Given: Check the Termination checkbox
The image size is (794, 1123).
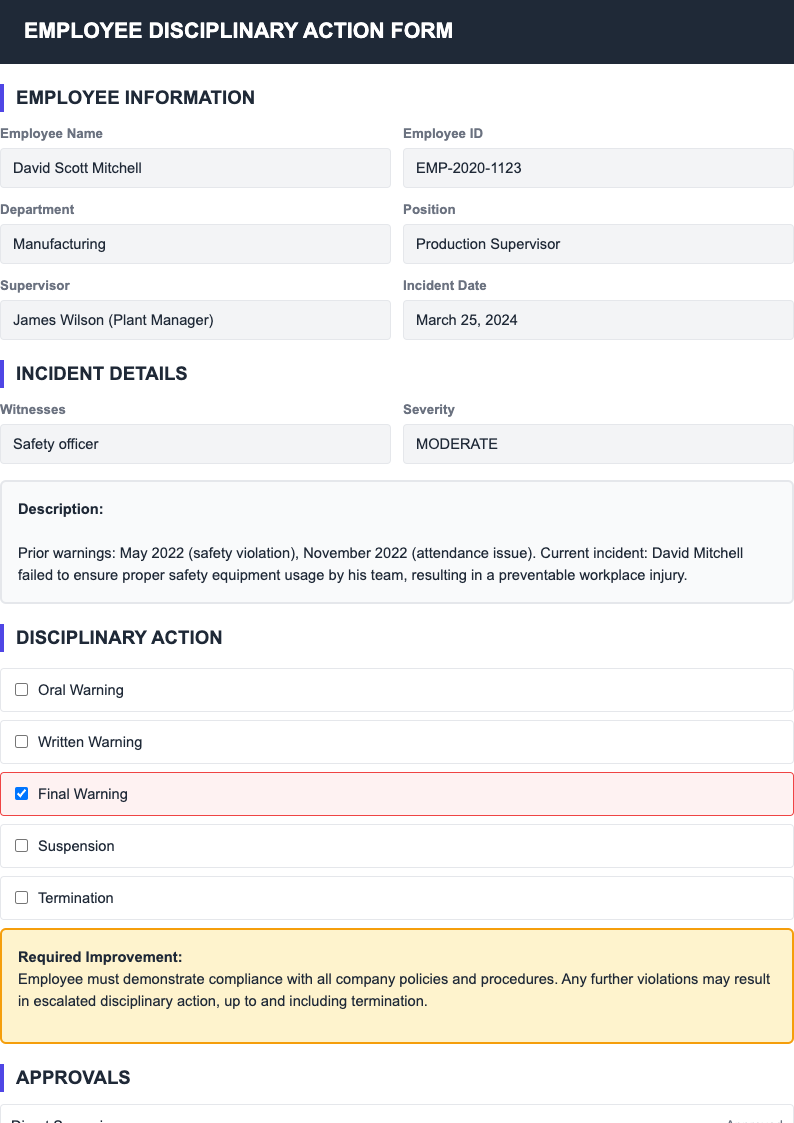Looking at the screenshot, I should 21,897.
